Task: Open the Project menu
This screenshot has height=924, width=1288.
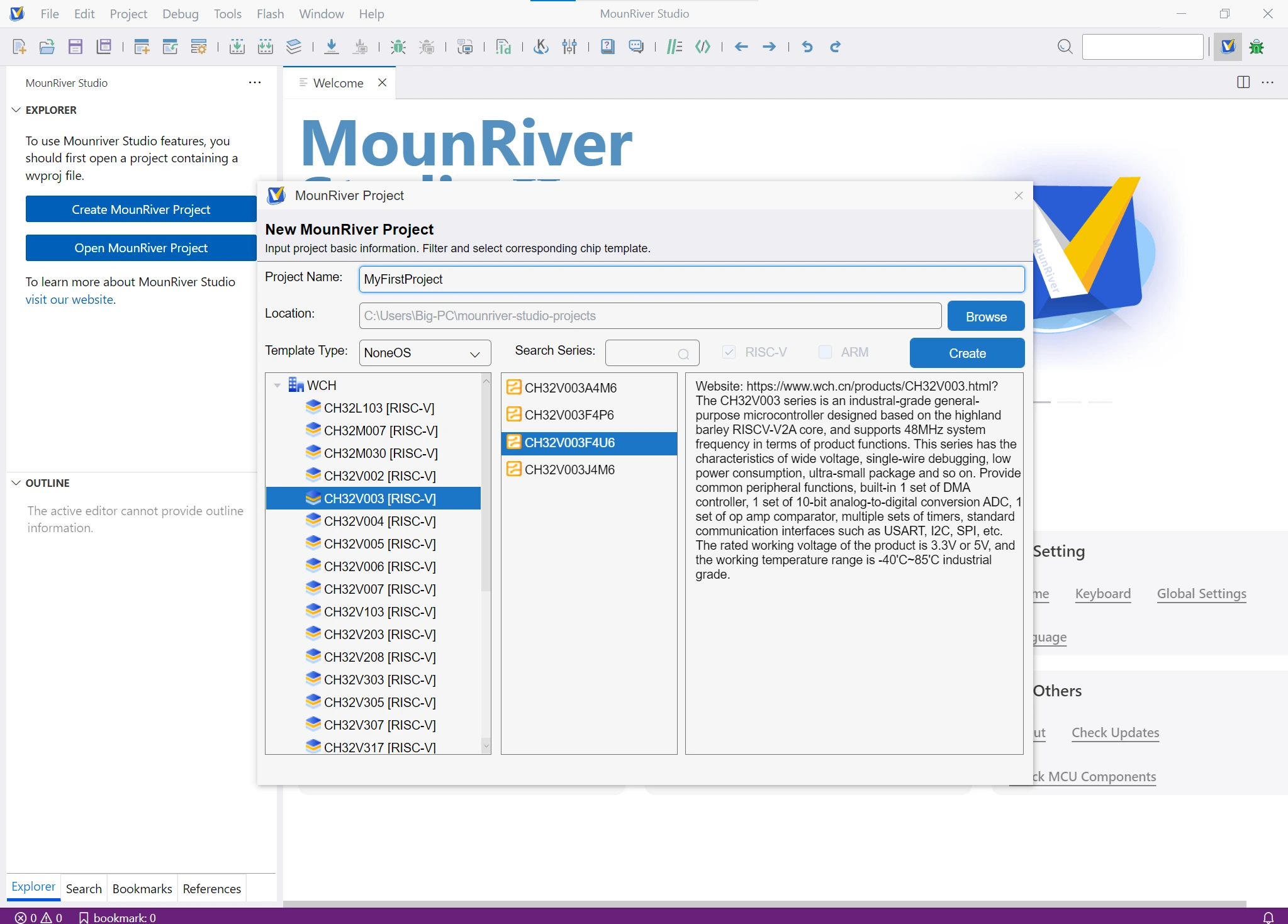Action: (x=128, y=14)
